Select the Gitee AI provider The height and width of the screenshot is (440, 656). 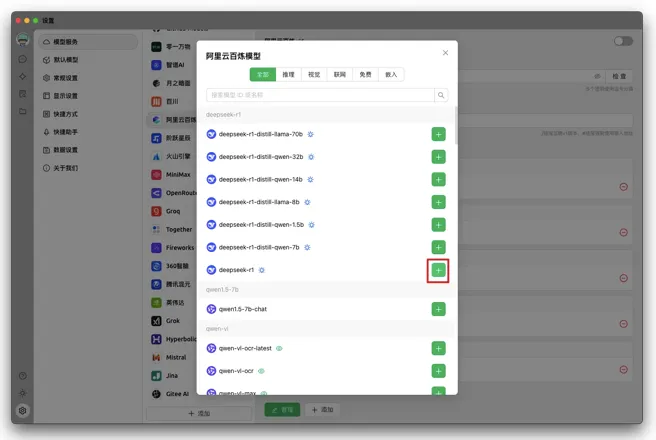click(172, 394)
